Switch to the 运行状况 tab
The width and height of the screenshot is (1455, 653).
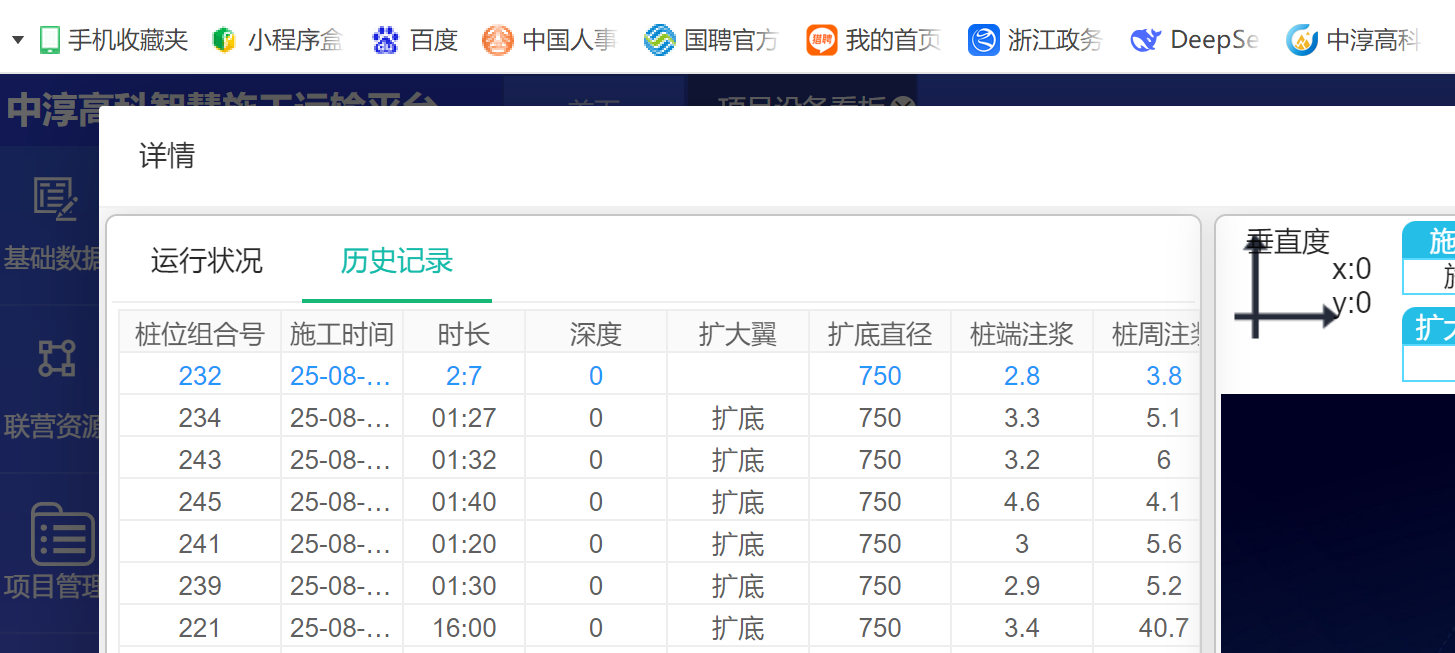(x=206, y=261)
